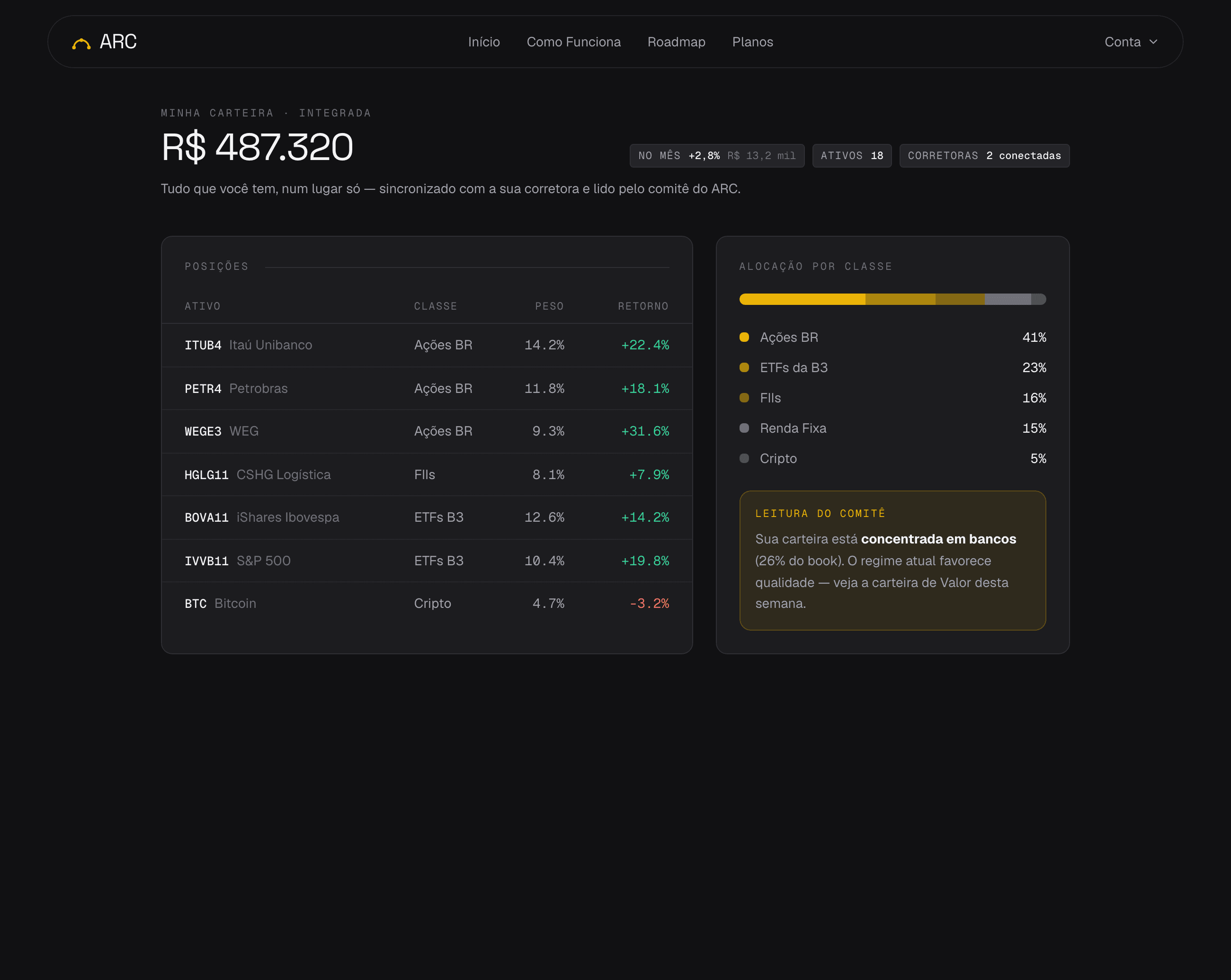Click the yellow Ações BR allocation bar segment
This screenshot has height=980, width=1231.
point(802,299)
